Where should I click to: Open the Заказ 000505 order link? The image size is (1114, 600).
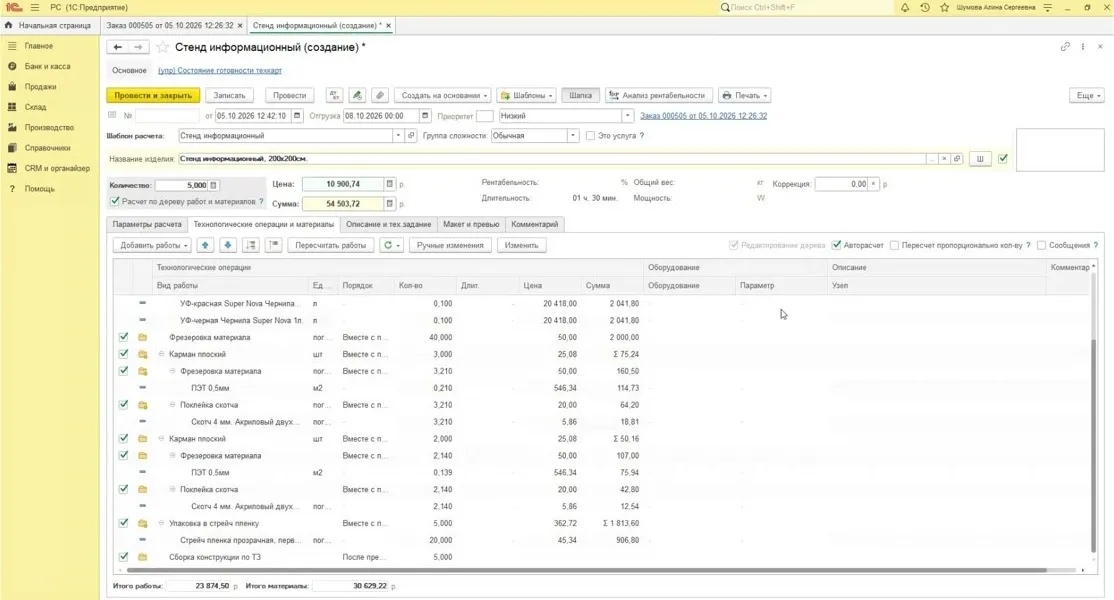pyautogui.click(x=703, y=116)
